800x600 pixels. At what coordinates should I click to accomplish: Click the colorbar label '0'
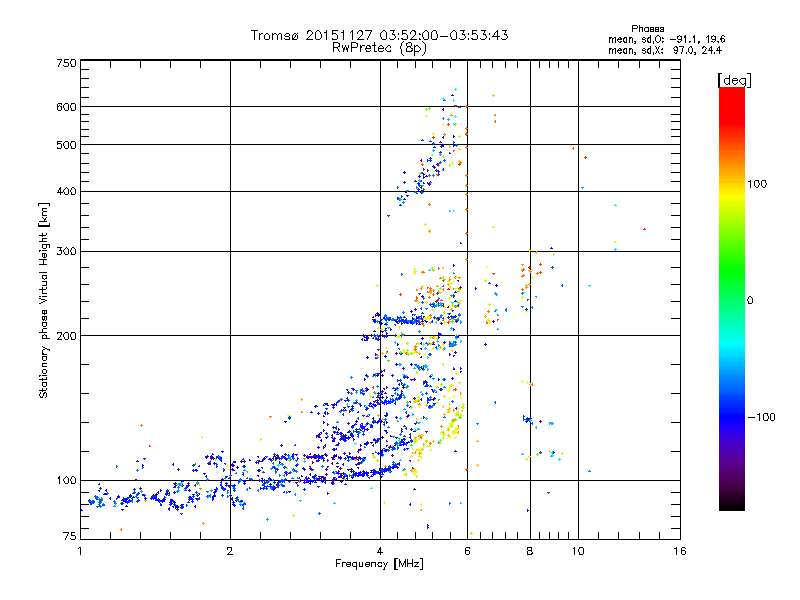click(x=750, y=300)
